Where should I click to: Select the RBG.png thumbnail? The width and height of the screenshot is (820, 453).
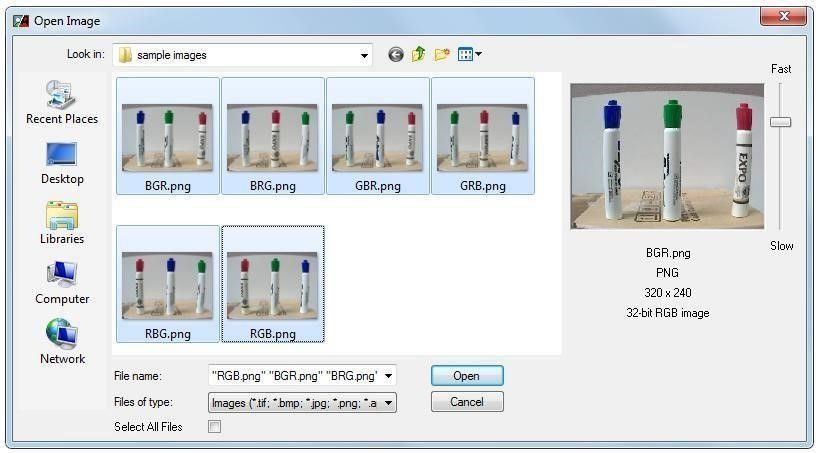click(167, 284)
